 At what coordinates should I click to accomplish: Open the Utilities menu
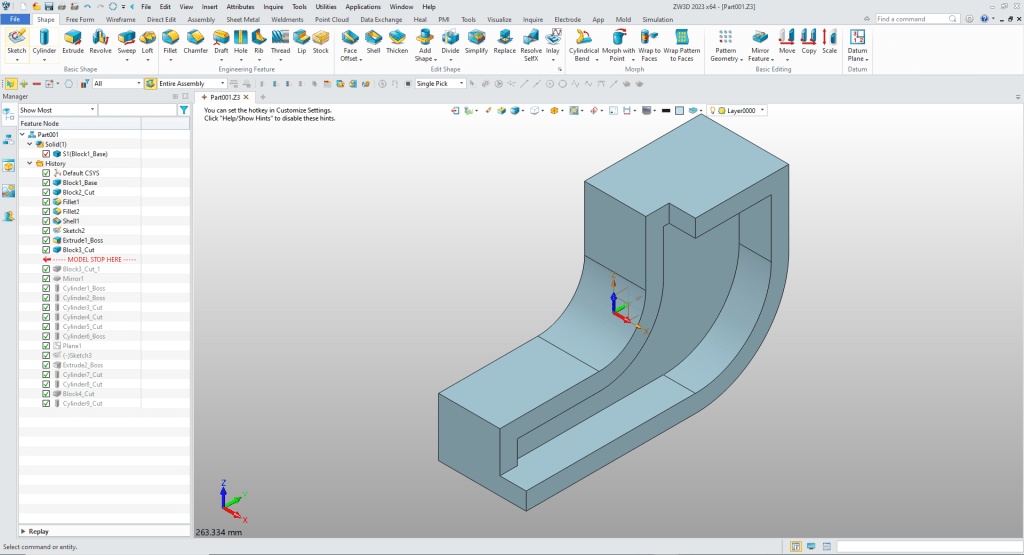tap(325, 6)
